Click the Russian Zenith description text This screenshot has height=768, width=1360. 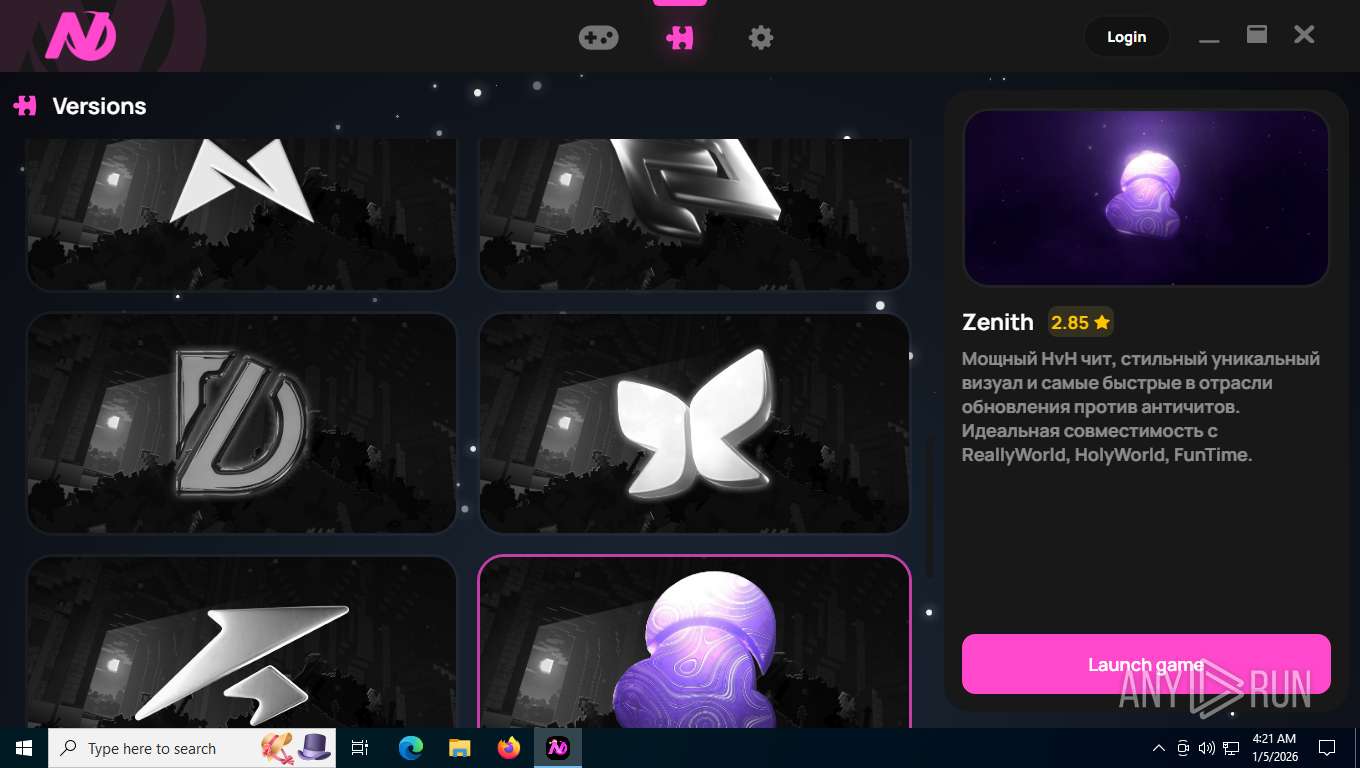click(x=1141, y=407)
